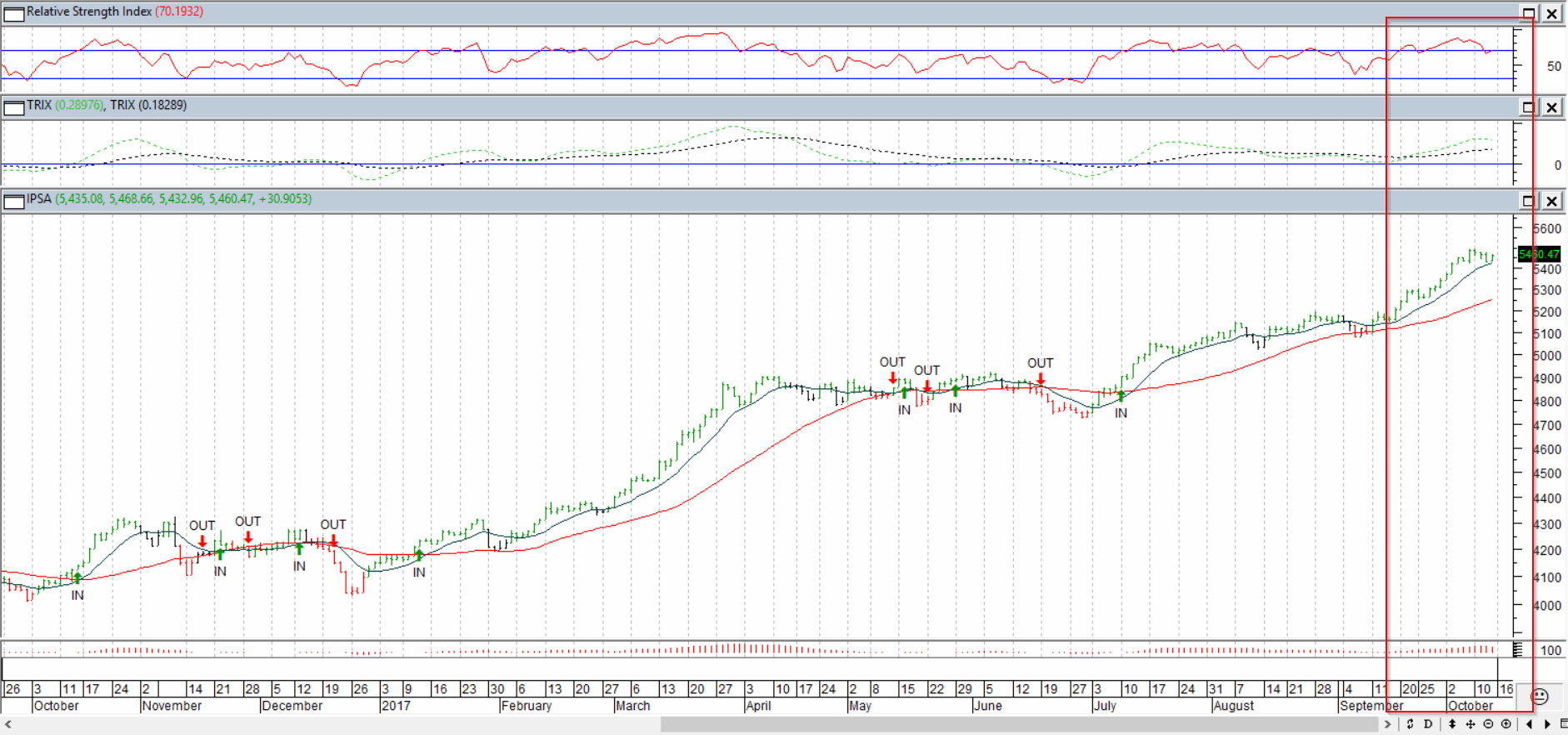The image size is (1568, 735).
Task: Click the highlighted 5460.47 last-price label
Action: [1539, 254]
